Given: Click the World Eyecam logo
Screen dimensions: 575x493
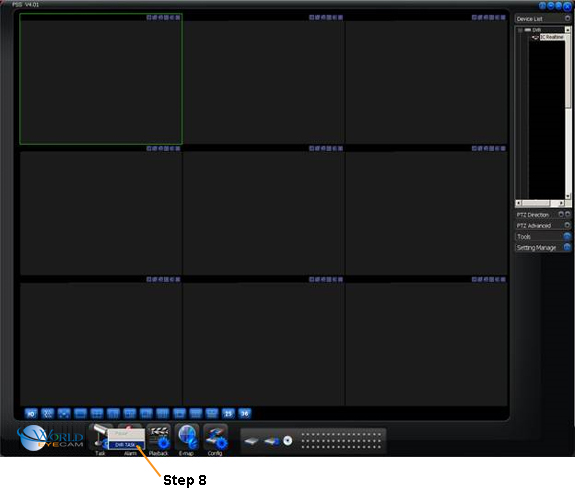Looking at the screenshot, I should tap(50, 438).
